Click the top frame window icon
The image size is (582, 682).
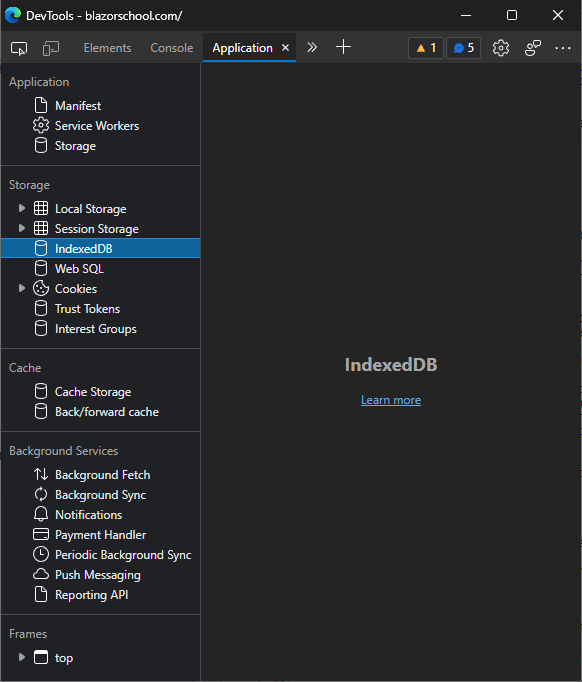tap(41, 657)
